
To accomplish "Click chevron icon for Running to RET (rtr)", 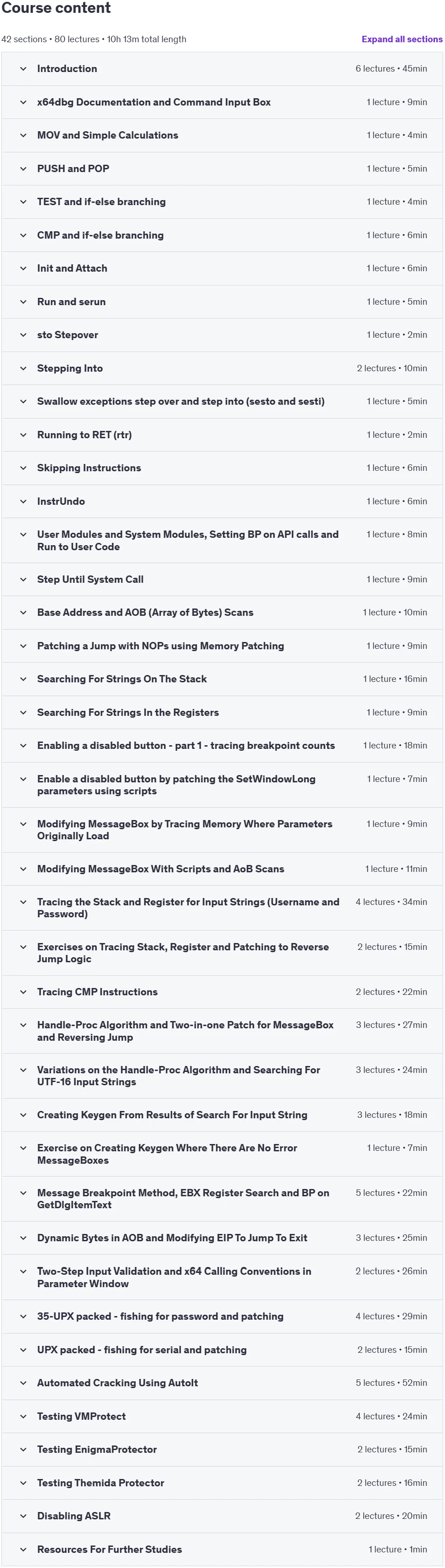I will 23,435.
